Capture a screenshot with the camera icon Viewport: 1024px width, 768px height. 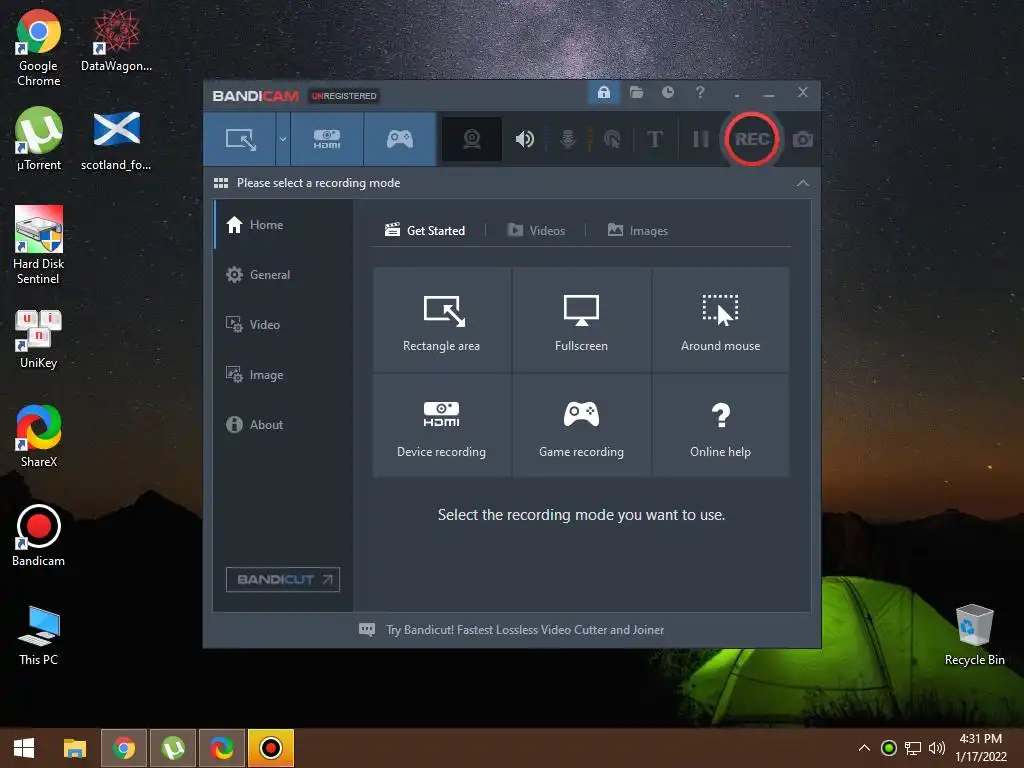click(803, 140)
